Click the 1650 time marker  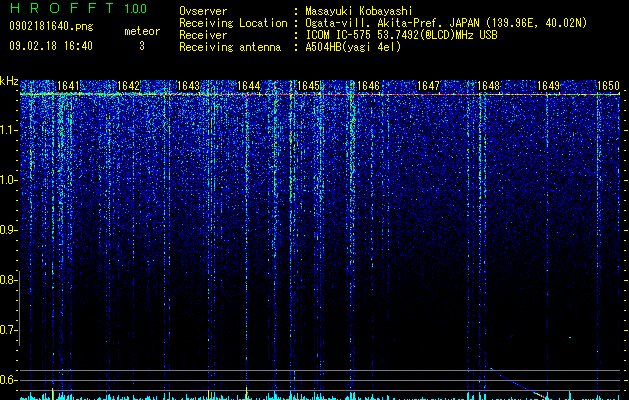tap(609, 86)
